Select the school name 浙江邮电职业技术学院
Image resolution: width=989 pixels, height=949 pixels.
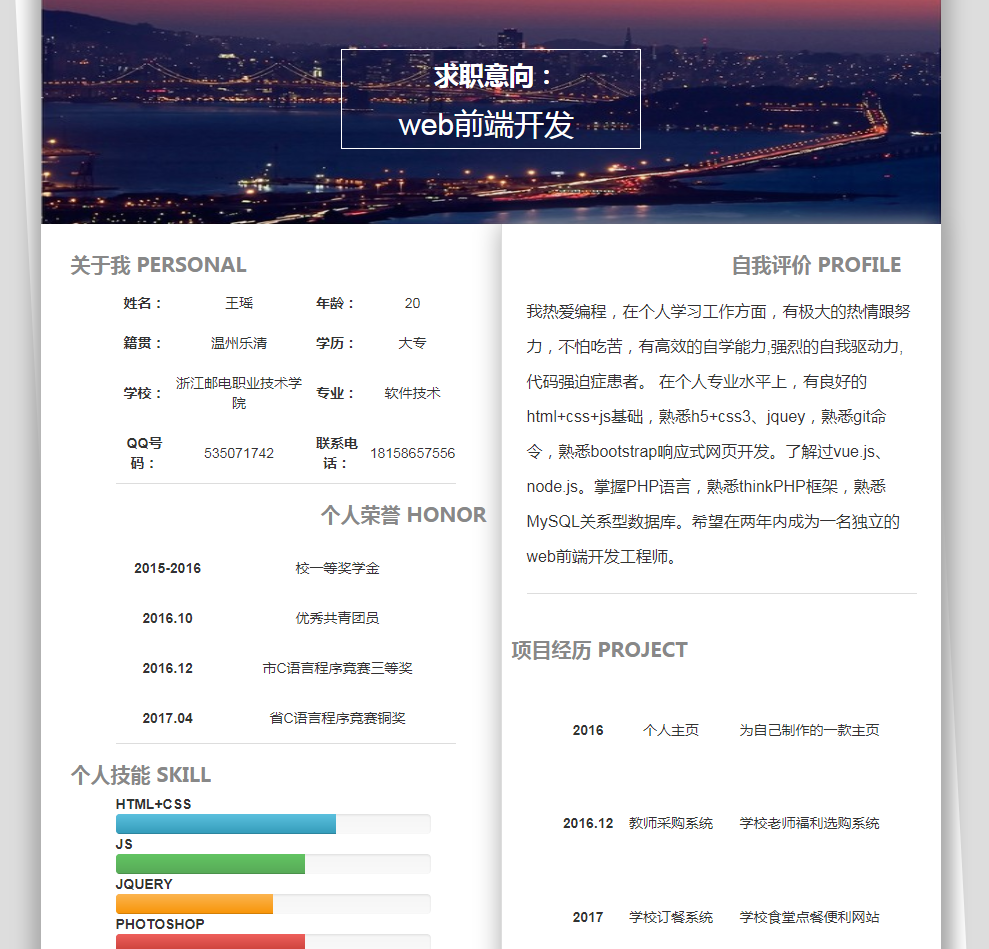(239, 393)
